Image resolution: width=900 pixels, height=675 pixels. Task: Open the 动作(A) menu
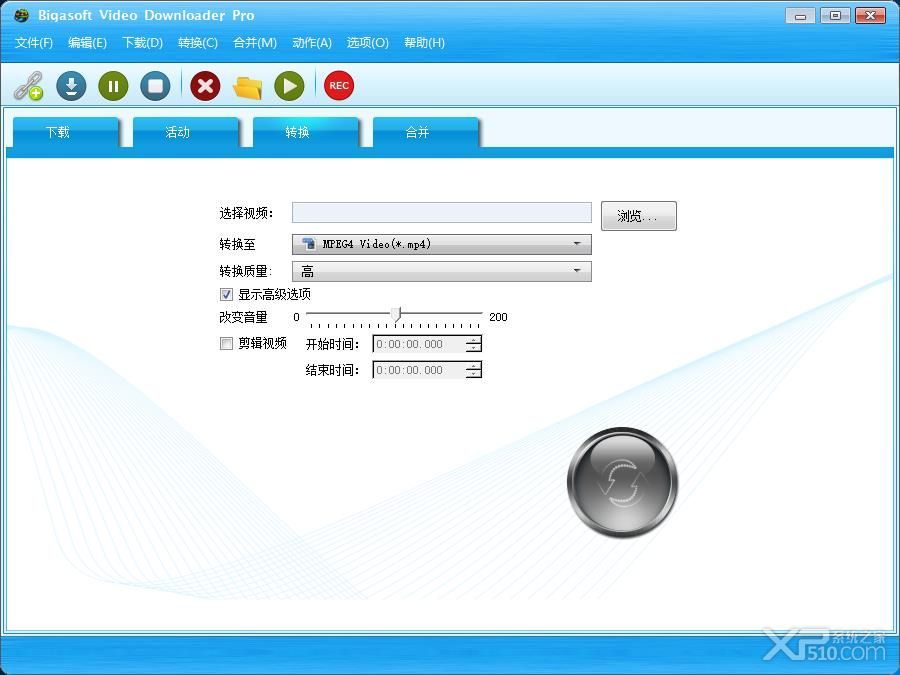[312, 42]
